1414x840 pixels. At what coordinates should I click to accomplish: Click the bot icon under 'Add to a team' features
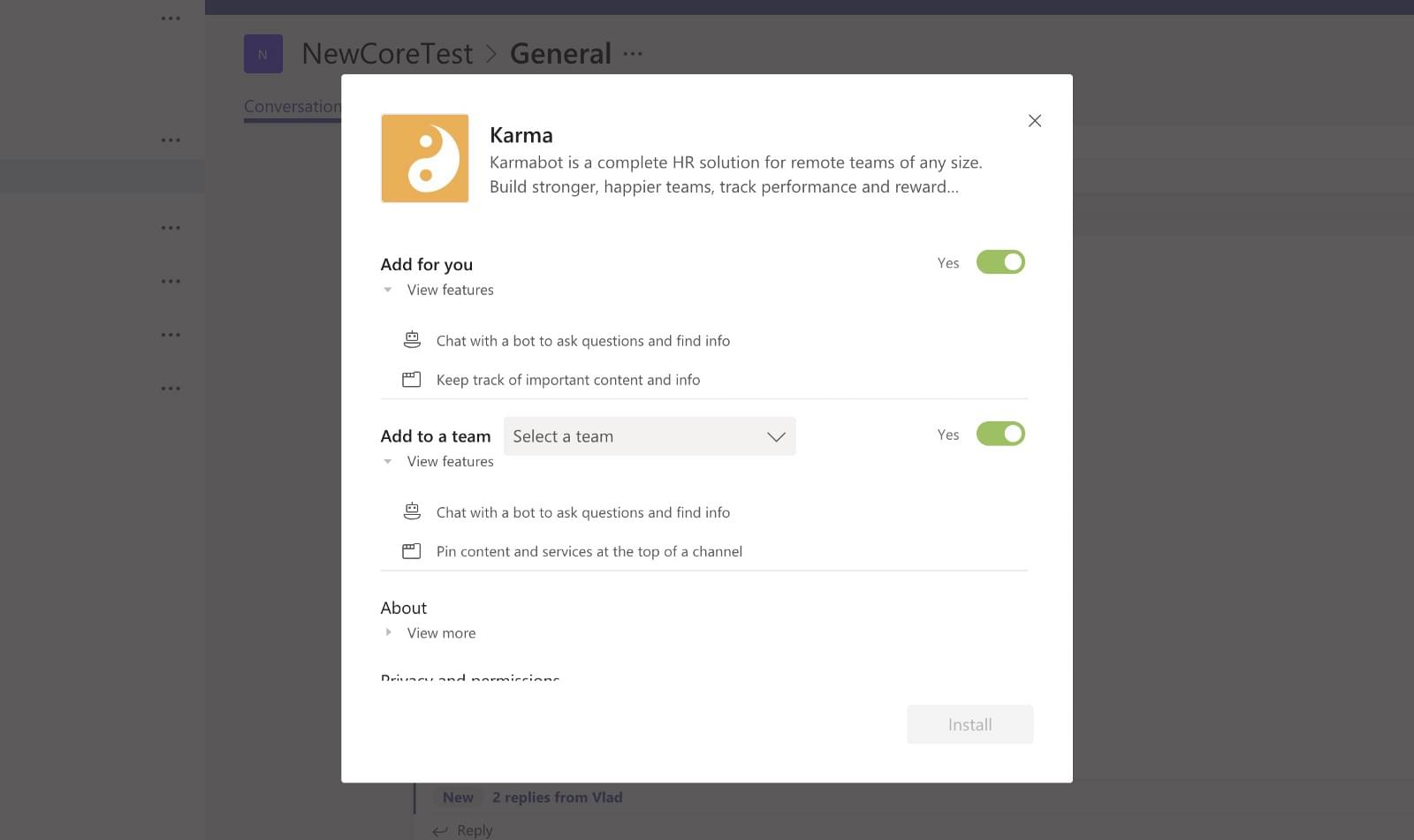(411, 511)
